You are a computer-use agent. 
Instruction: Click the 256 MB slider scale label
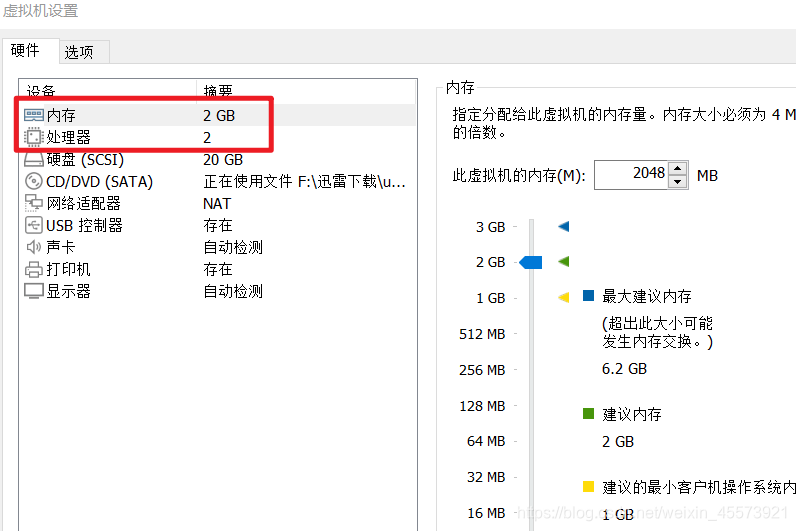(482, 370)
